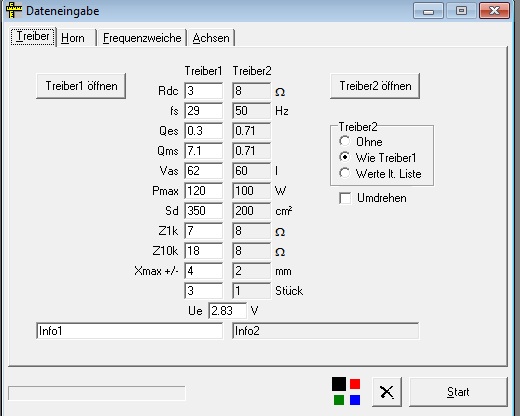Pick the green color square
The height and width of the screenshot is (416, 520).
click(339, 400)
